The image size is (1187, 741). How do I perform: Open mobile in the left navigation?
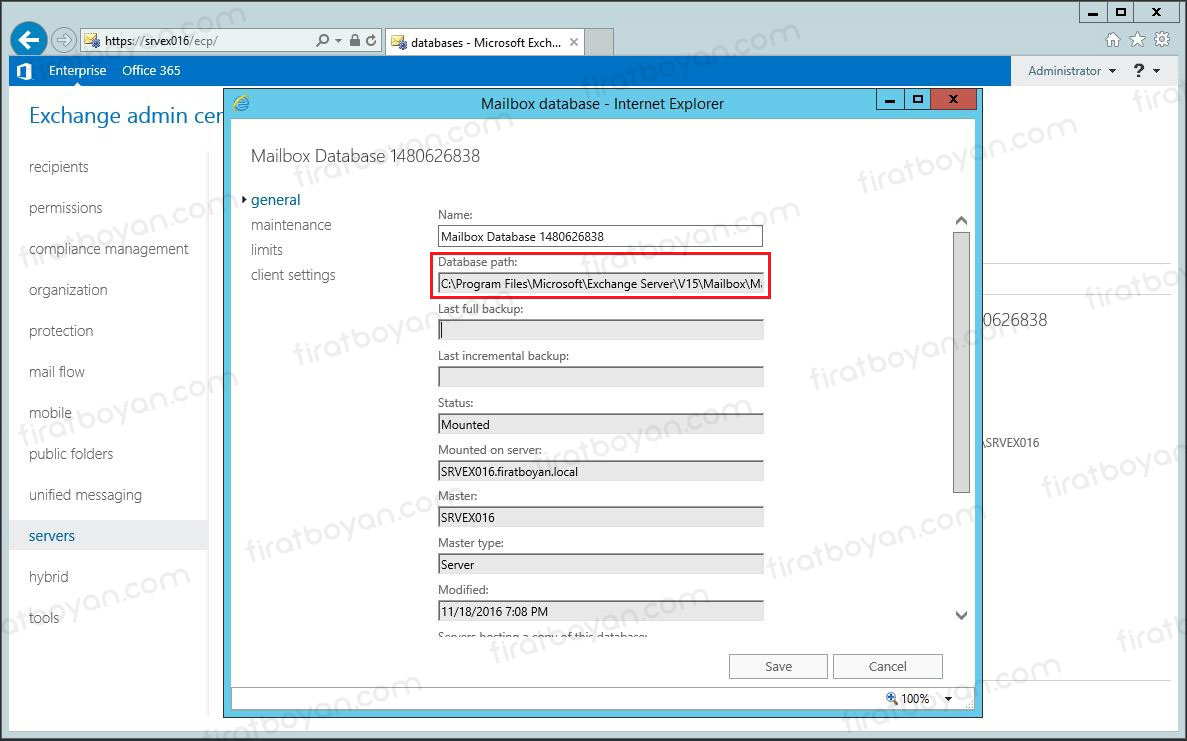[50, 413]
